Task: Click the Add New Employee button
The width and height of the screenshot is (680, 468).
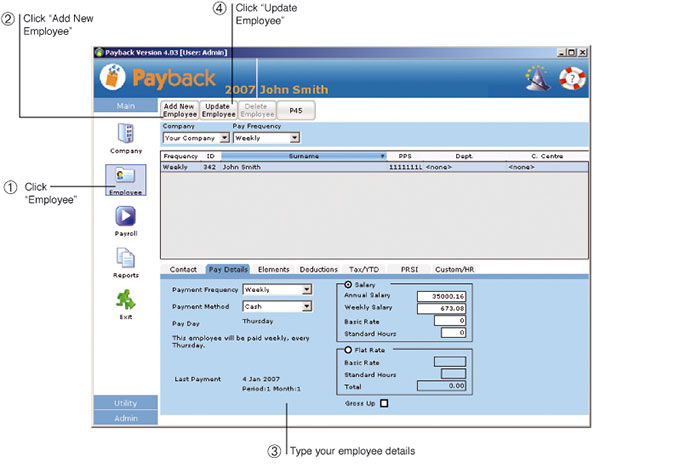Action: pyautogui.click(x=179, y=110)
